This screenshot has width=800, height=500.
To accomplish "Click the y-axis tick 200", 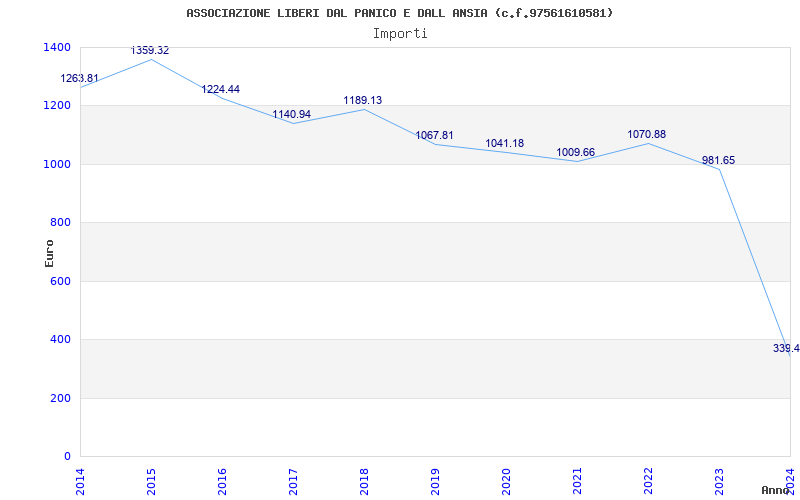I will (60, 398).
